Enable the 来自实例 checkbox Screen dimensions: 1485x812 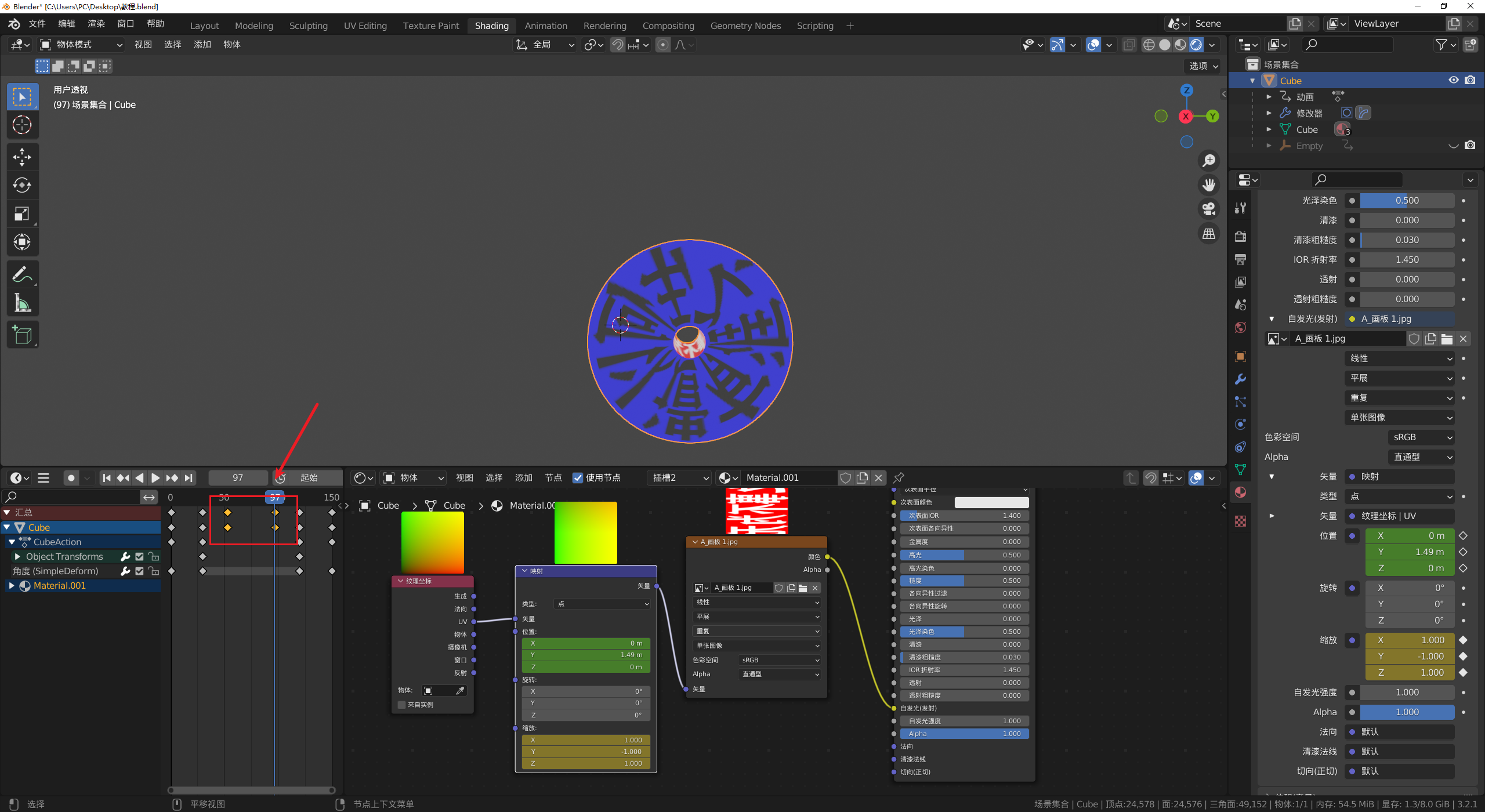click(401, 705)
